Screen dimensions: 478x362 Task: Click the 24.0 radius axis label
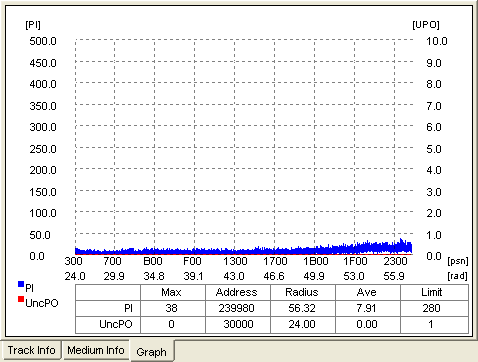[x=75, y=276]
